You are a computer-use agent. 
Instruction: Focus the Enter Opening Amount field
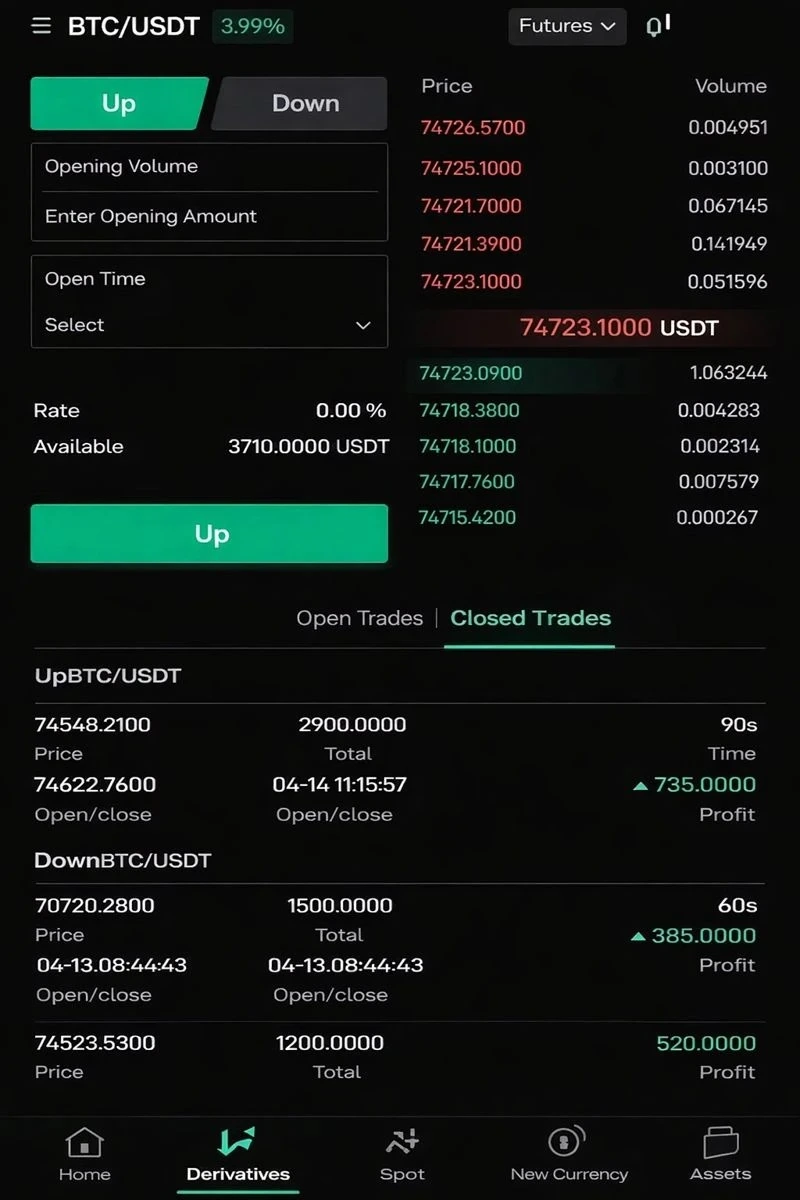209,216
